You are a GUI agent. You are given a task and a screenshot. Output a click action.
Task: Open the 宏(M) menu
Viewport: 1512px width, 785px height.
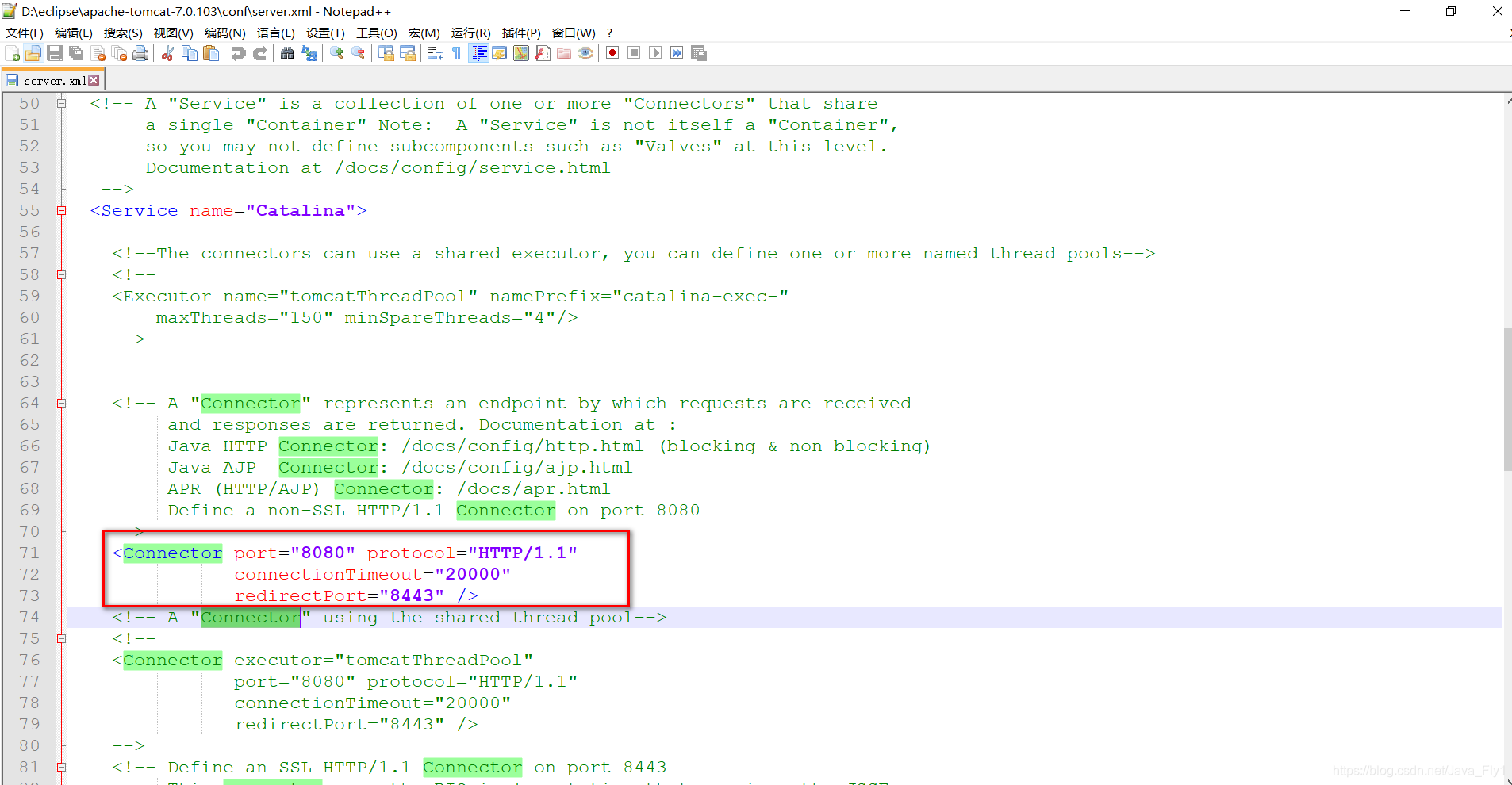tap(424, 33)
